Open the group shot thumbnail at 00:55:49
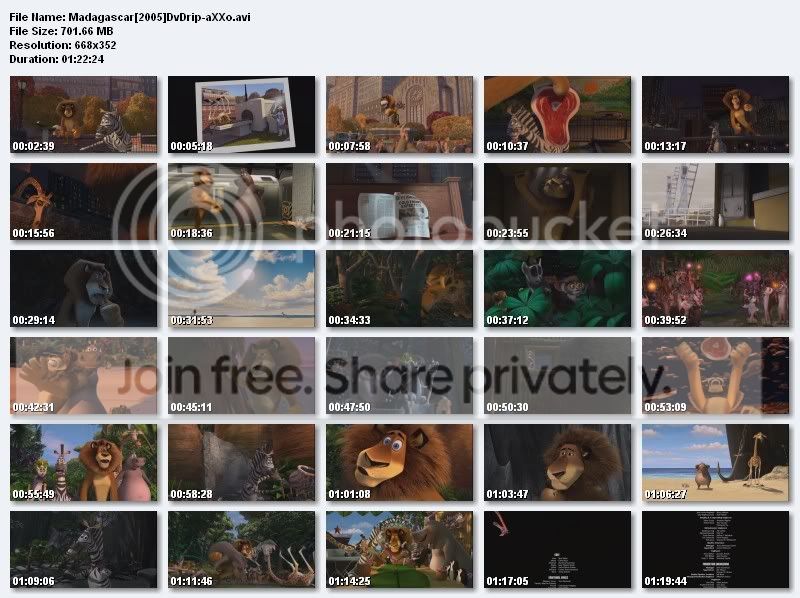800x598 pixels. 84,462
